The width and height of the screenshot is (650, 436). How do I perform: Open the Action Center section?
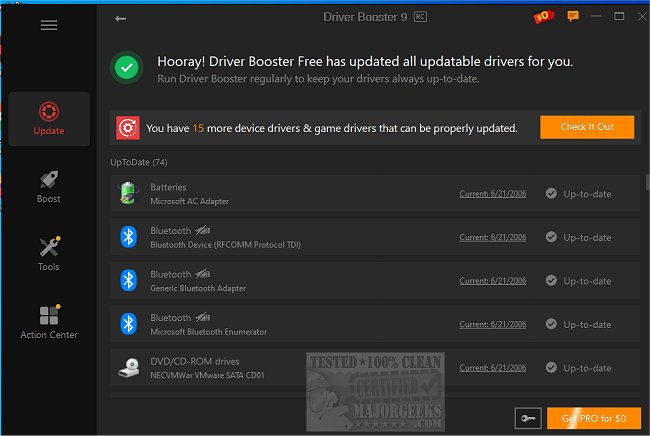pos(49,322)
